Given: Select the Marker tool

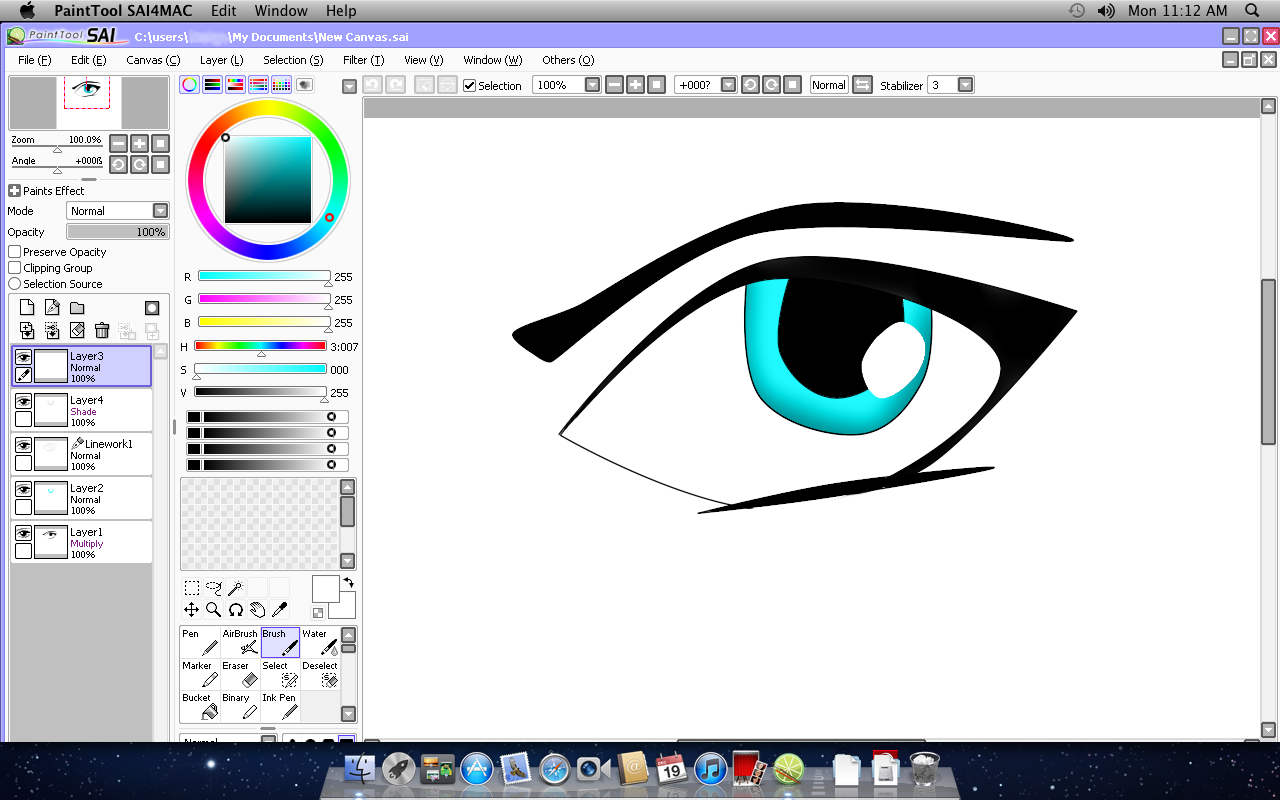Looking at the screenshot, I should (x=200, y=674).
